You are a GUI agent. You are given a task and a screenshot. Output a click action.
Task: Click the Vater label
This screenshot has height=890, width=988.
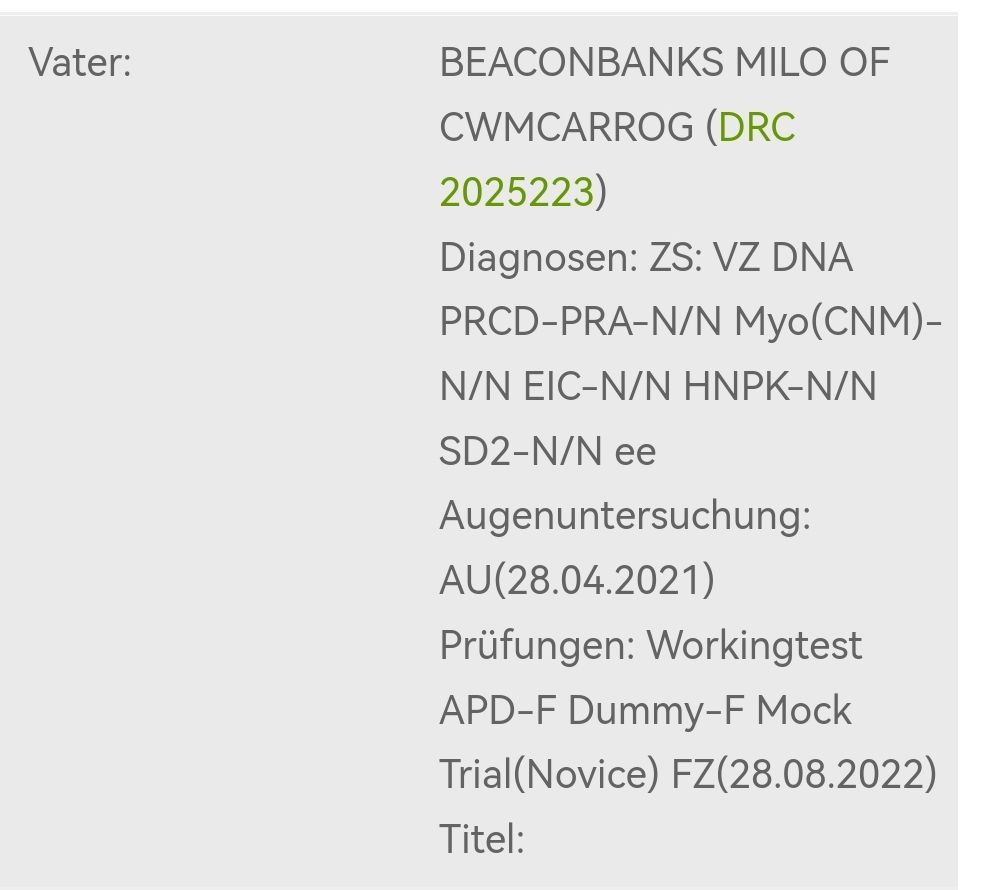tap(80, 63)
